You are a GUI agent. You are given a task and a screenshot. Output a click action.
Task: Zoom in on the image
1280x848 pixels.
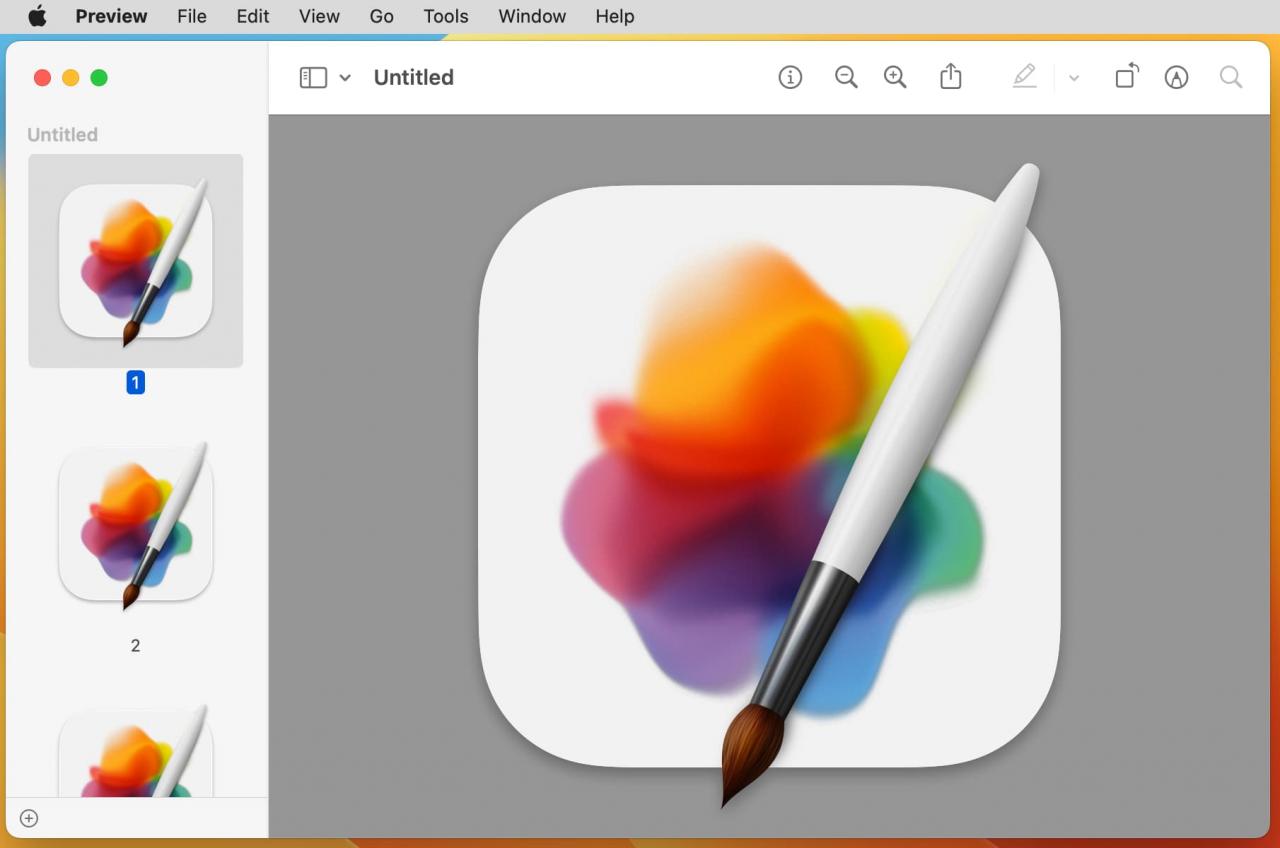(x=895, y=77)
